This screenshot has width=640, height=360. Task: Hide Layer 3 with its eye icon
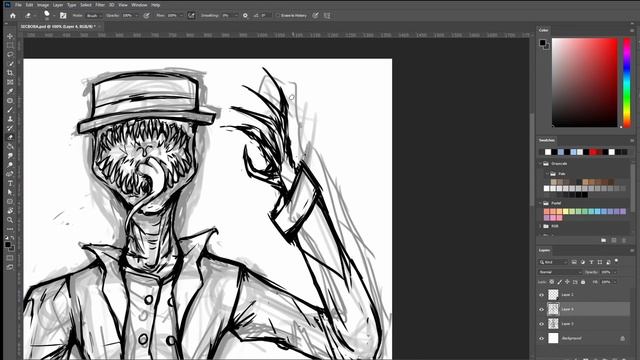pos(542,324)
